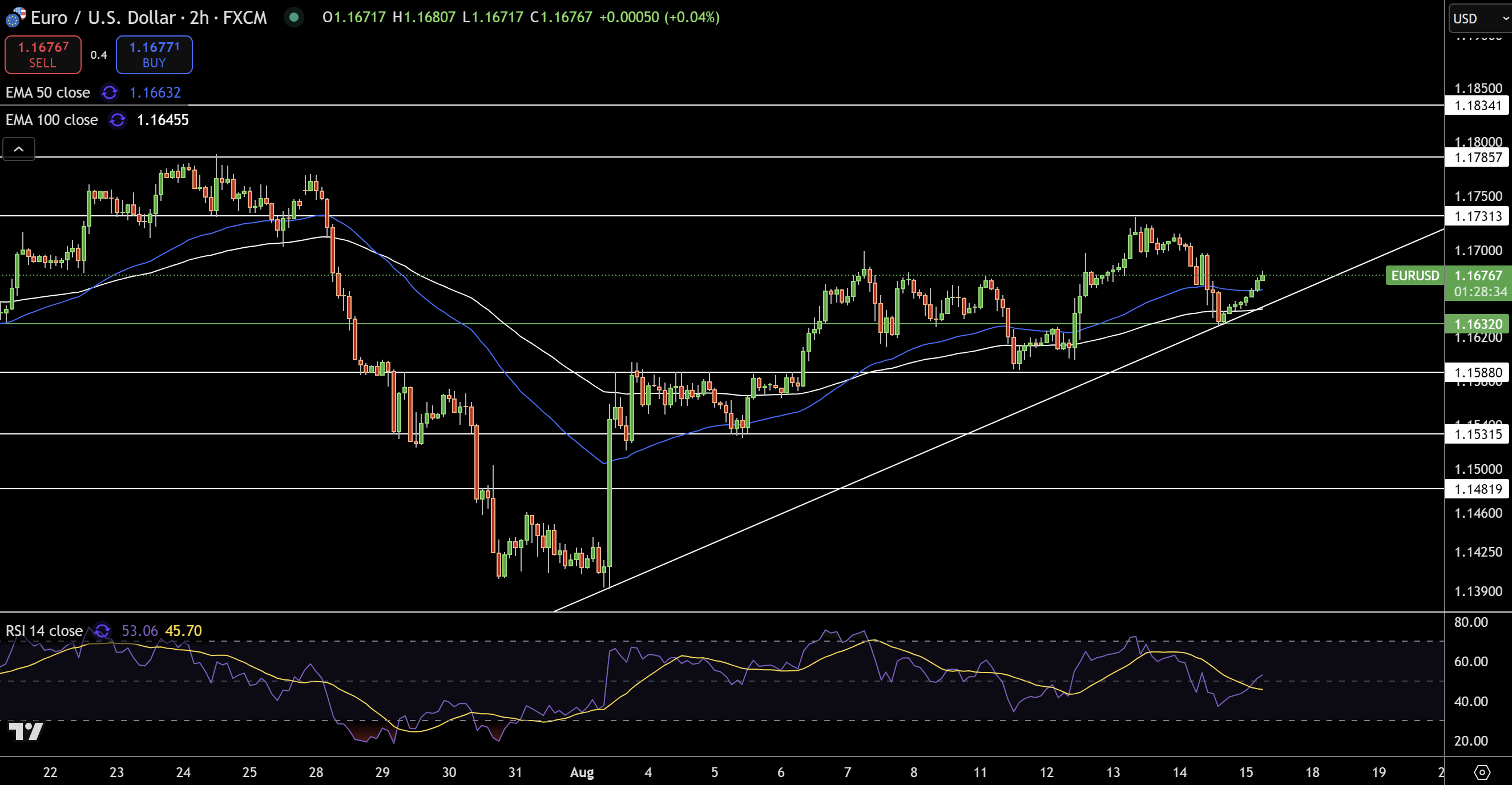The image size is (1512, 785).
Task: Click the RSI 20.00 scale value
Action: (1470, 741)
